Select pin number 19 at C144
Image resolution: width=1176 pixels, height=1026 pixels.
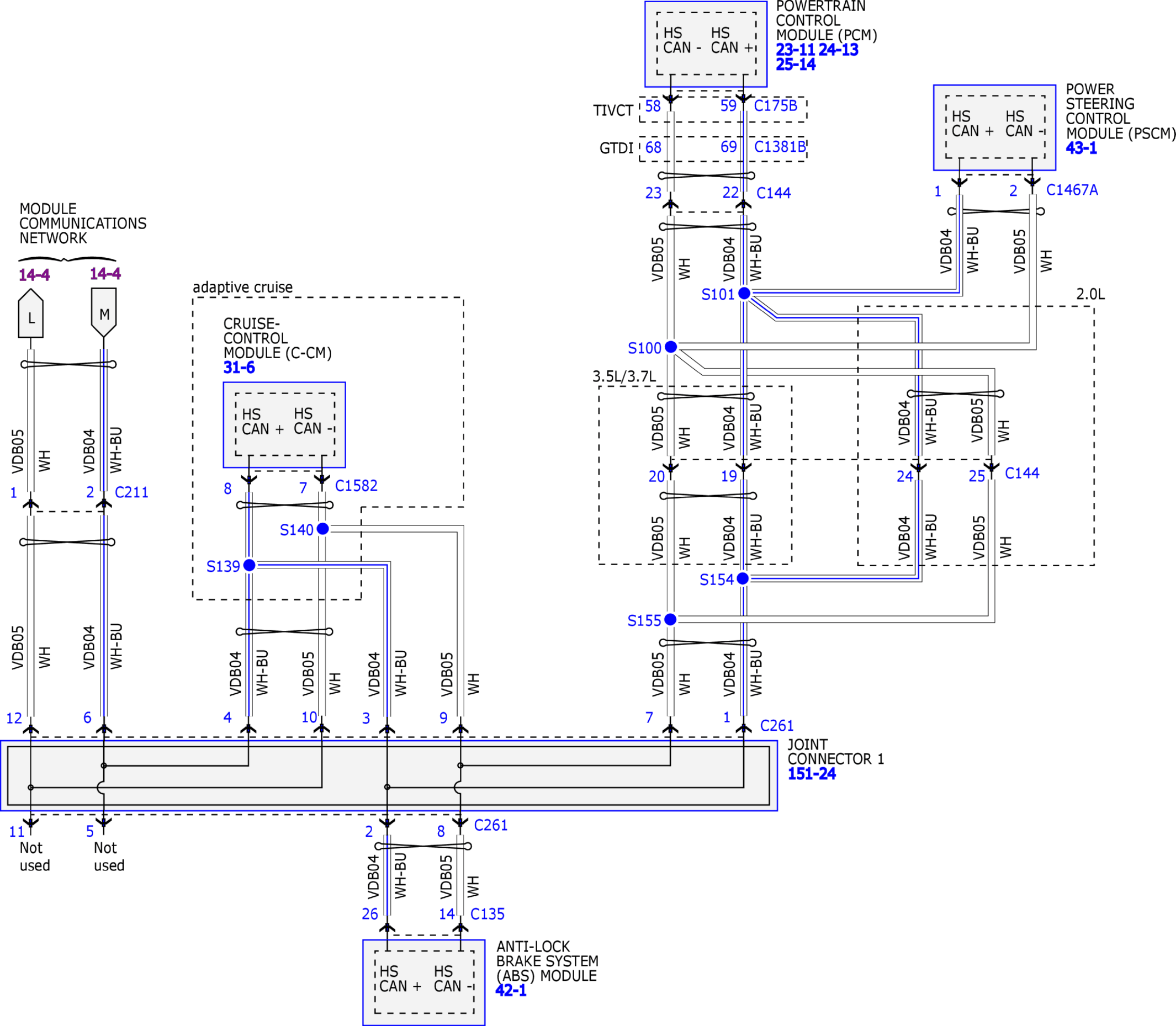pos(729,476)
